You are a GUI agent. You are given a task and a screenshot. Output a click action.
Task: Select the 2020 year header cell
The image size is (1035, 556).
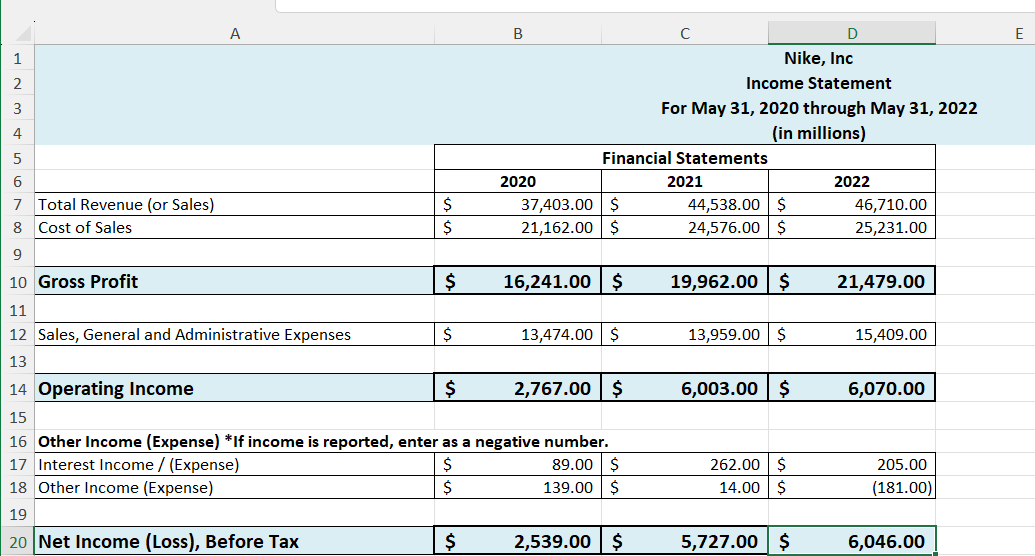[518, 181]
